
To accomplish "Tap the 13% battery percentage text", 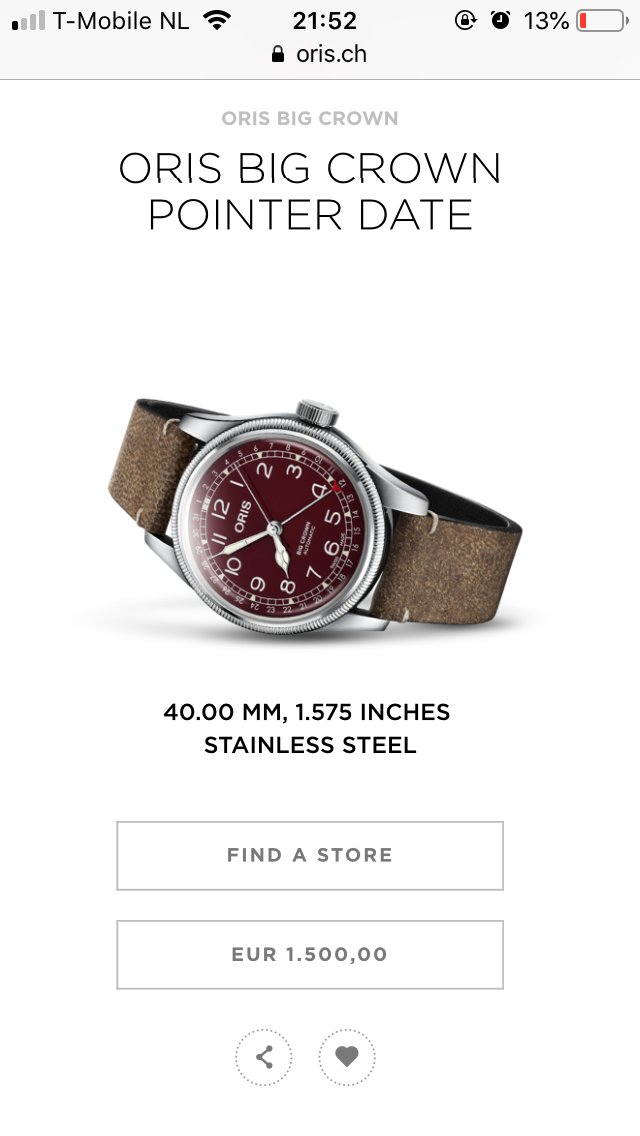I will (546, 20).
